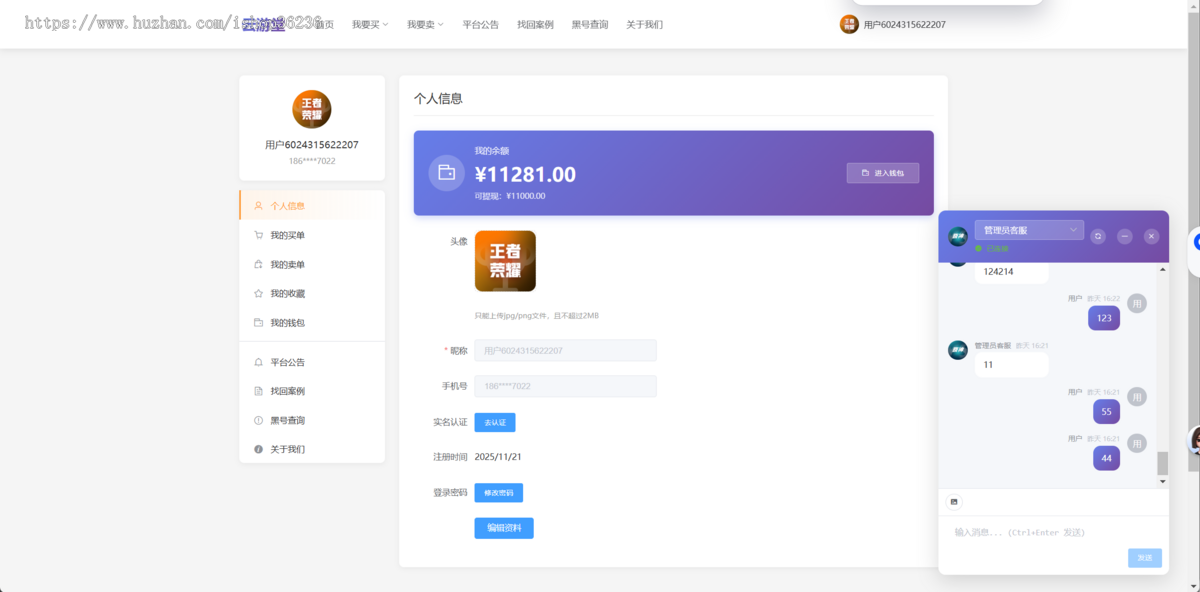Click the chat message bubble 11
The height and width of the screenshot is (592, 1200).
point(1011,365)
